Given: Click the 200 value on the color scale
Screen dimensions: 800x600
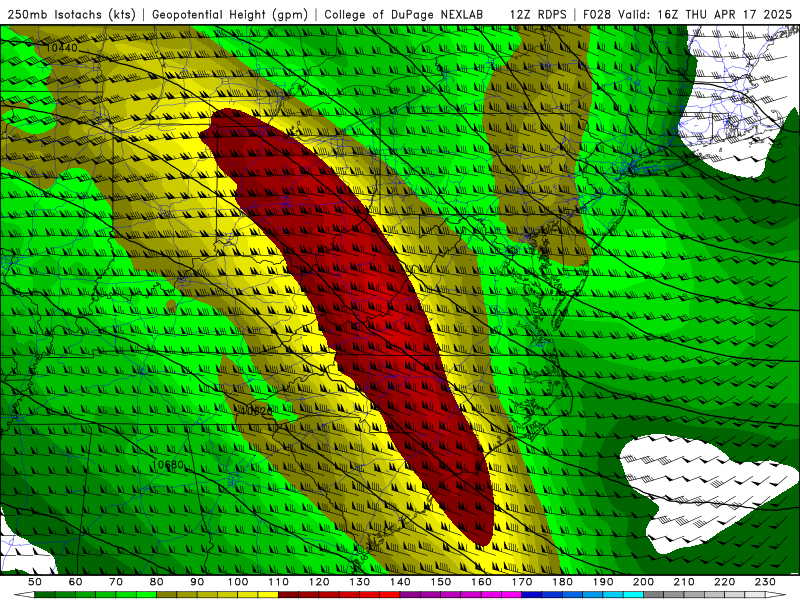Looking at the screenshot, I should (x=643, y=582).
